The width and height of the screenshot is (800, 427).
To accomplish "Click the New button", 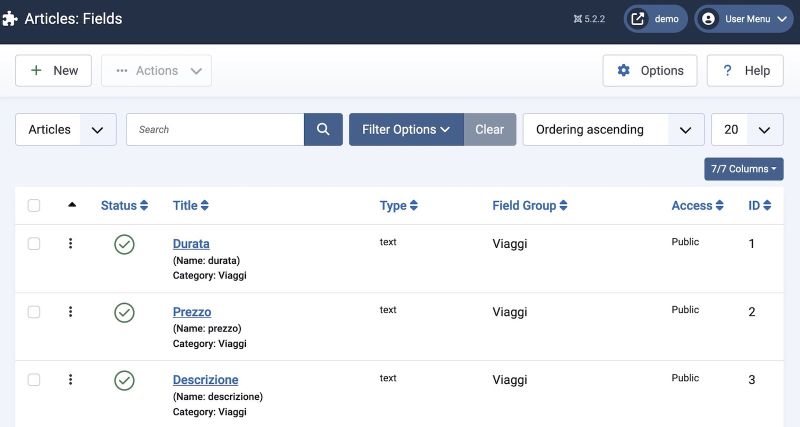I will tap(54, 70).
